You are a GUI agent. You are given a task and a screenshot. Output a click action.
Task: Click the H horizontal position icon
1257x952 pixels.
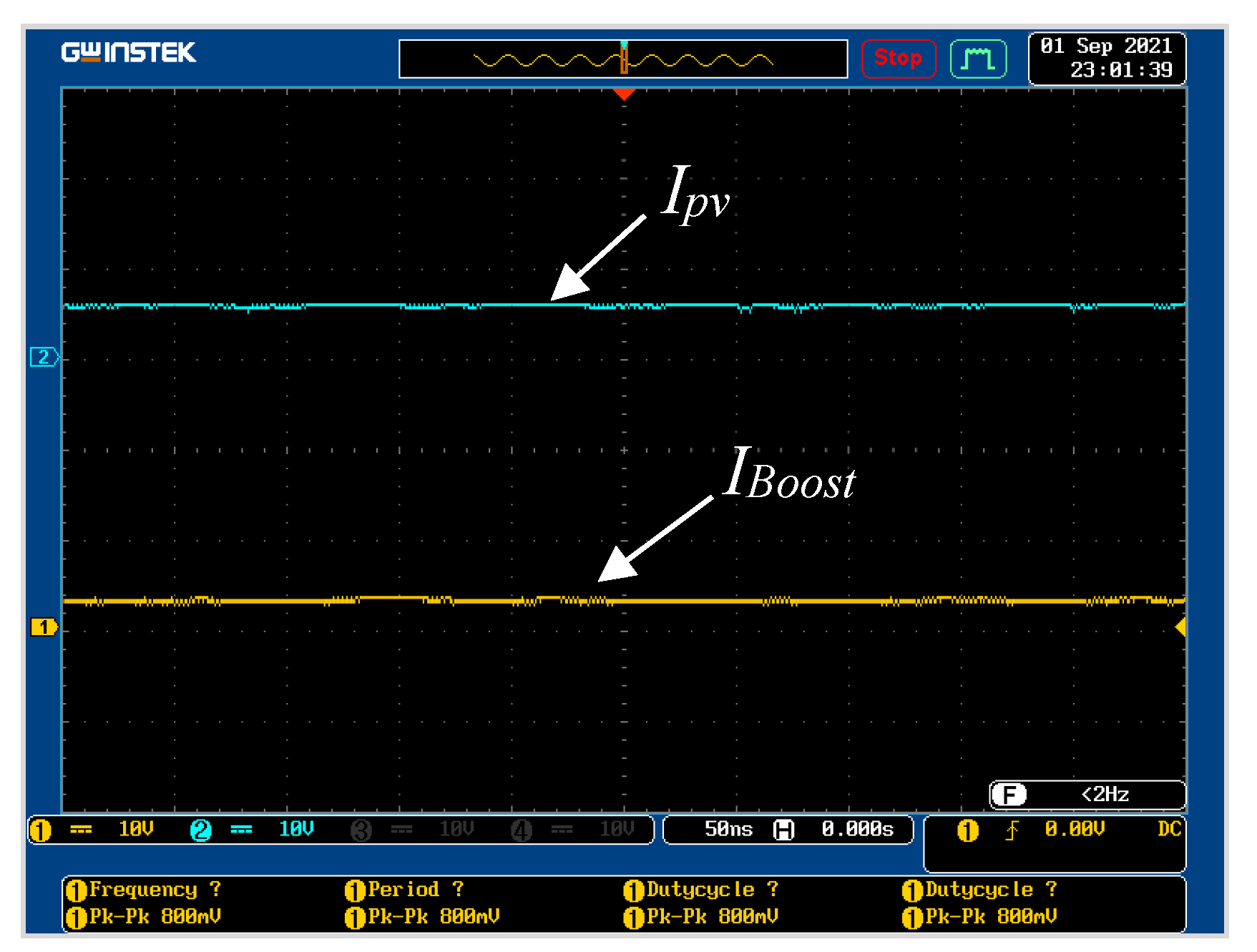784,830
